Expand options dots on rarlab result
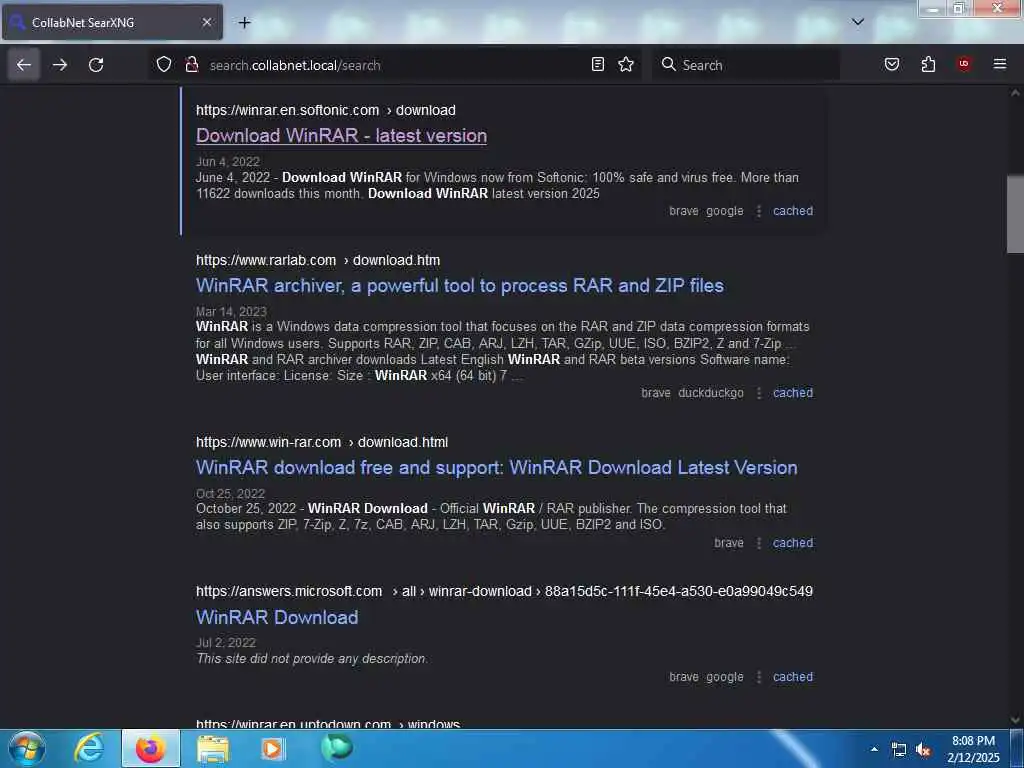Viewport: 1024px width, 768px height. coord(758,392)
